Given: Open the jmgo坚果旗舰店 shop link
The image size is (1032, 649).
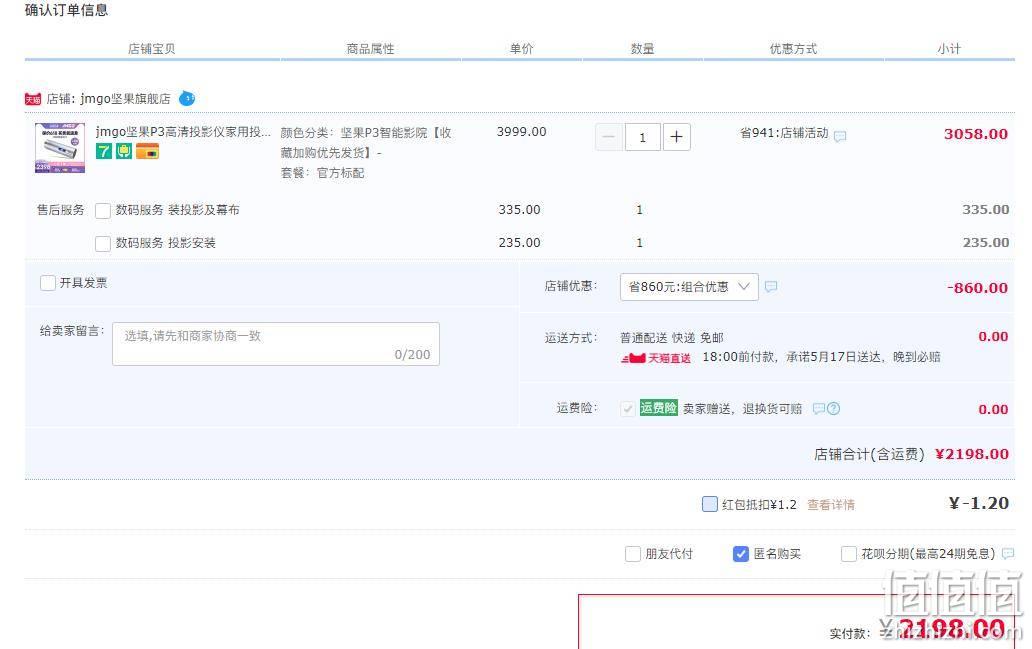Looking at the screenshot, I should (x=125, y=99).
